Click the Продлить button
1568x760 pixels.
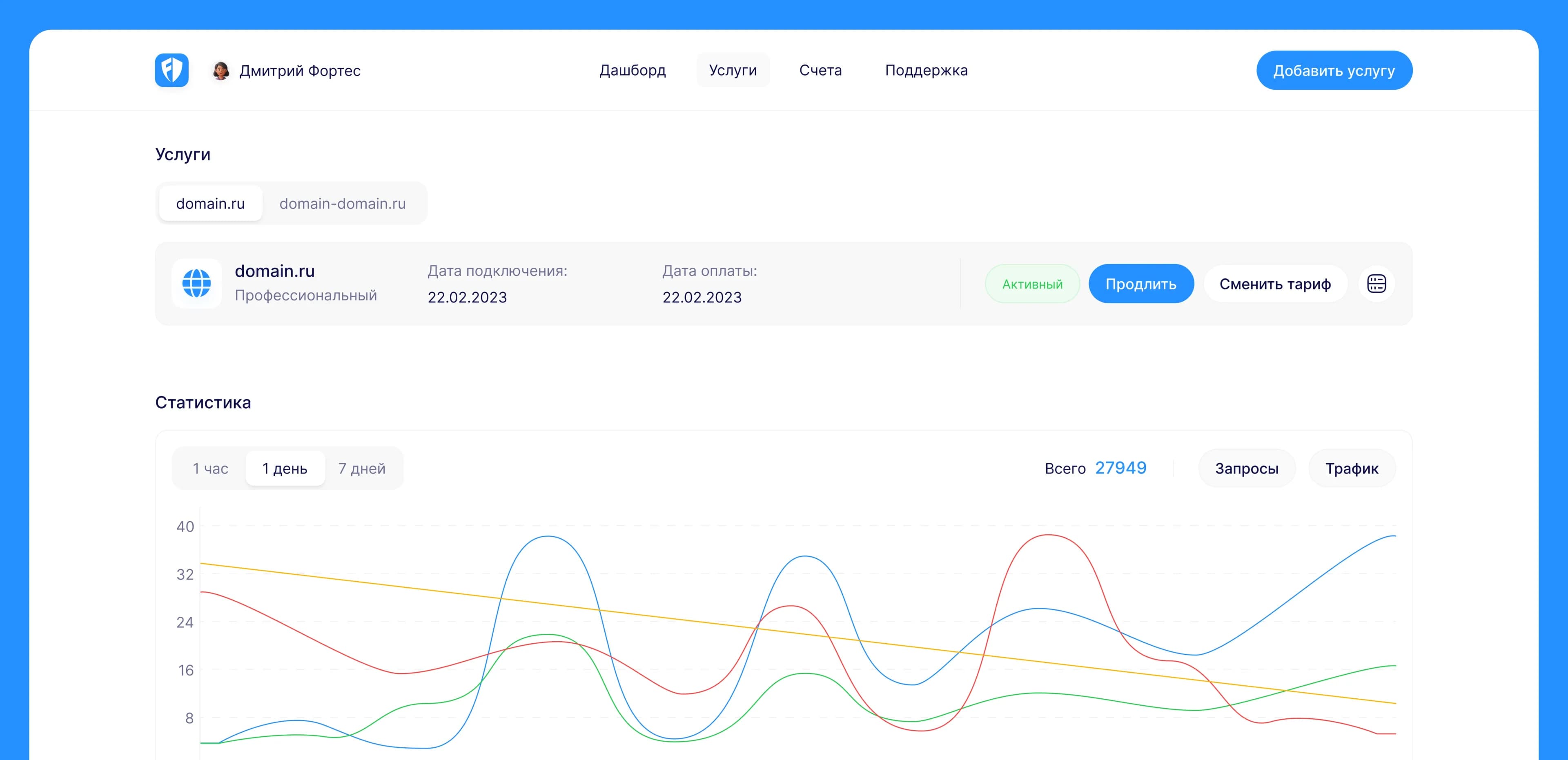click(x=1141, y=284)
